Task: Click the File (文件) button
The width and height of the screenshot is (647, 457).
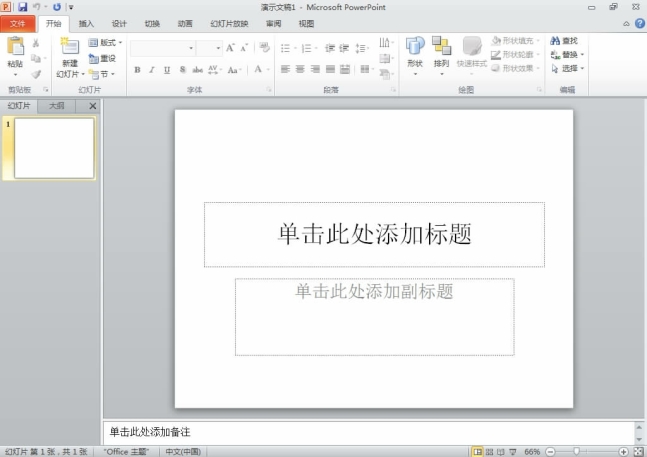Action: click(x=18, y=23)
